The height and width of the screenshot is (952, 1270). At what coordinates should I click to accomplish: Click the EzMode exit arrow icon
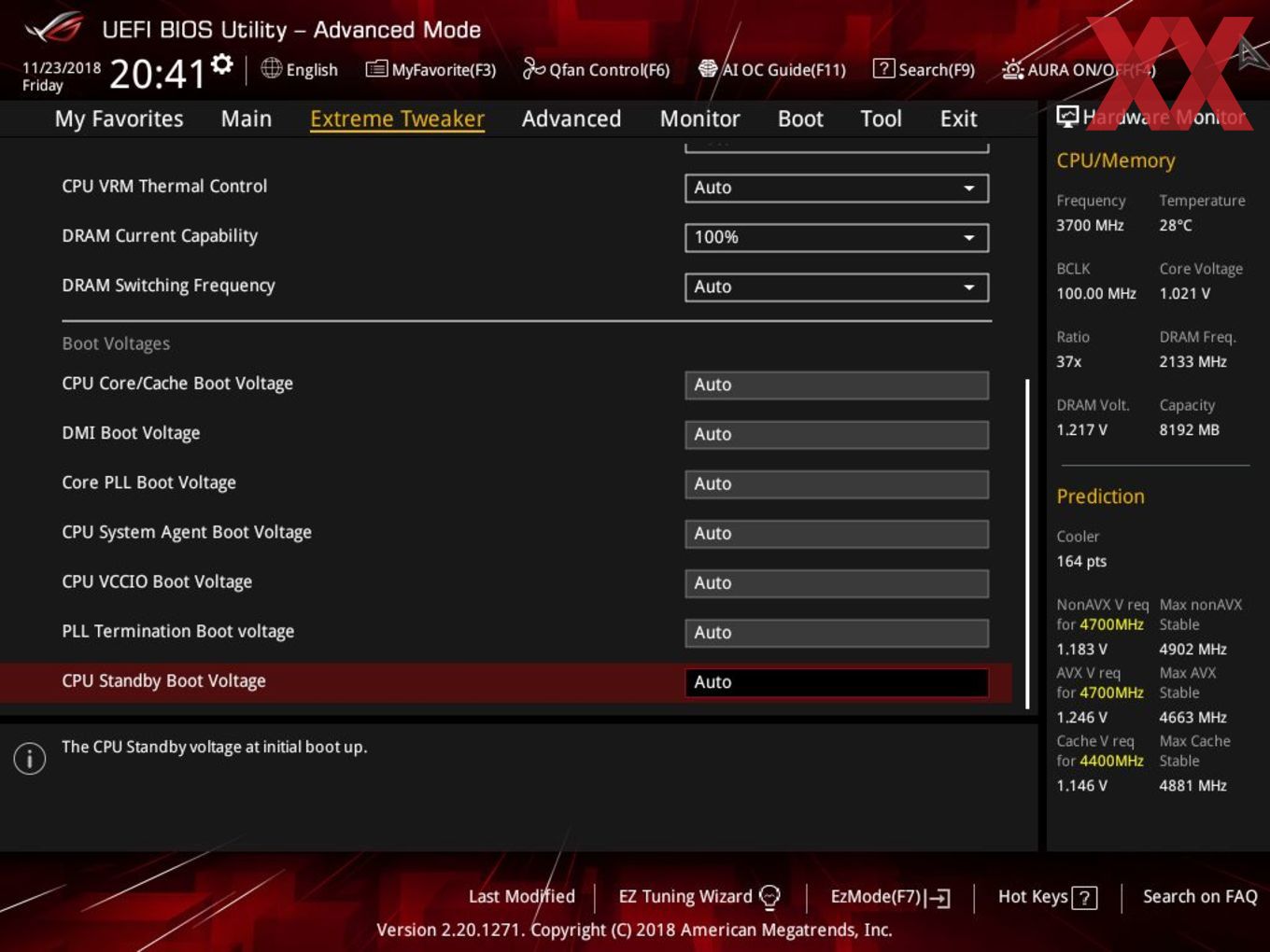click(x=938, y=898)
